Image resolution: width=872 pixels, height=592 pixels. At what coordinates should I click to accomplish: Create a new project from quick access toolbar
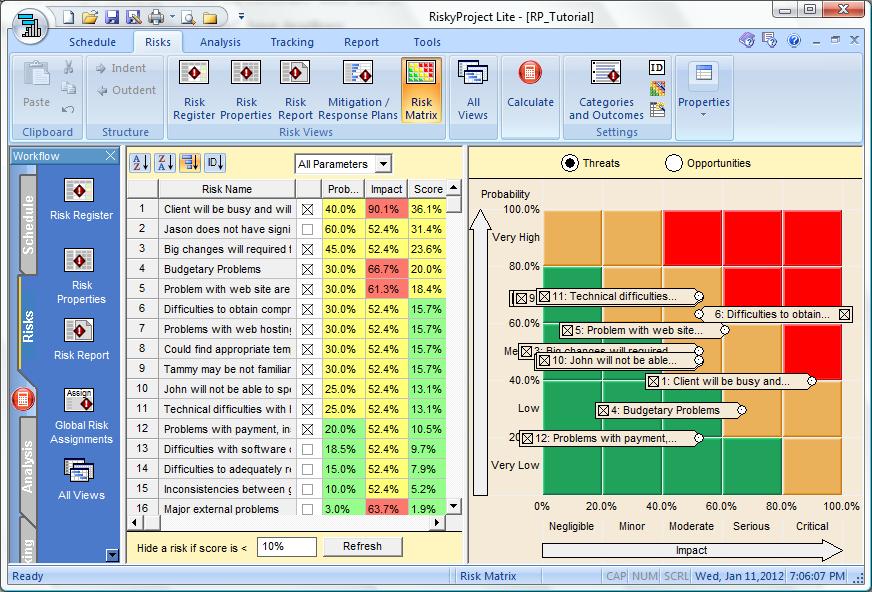click(68, 18)
